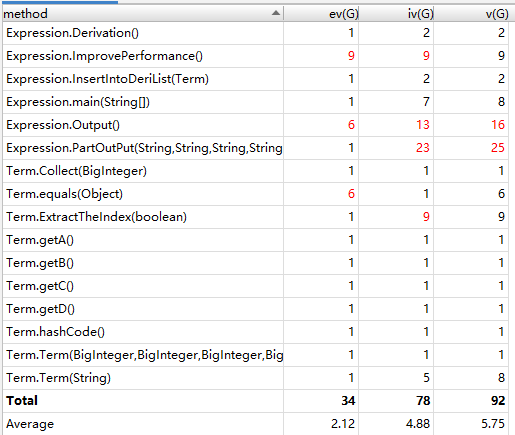
Task: Select the Term.equals(Object) row
Action: 255,194
